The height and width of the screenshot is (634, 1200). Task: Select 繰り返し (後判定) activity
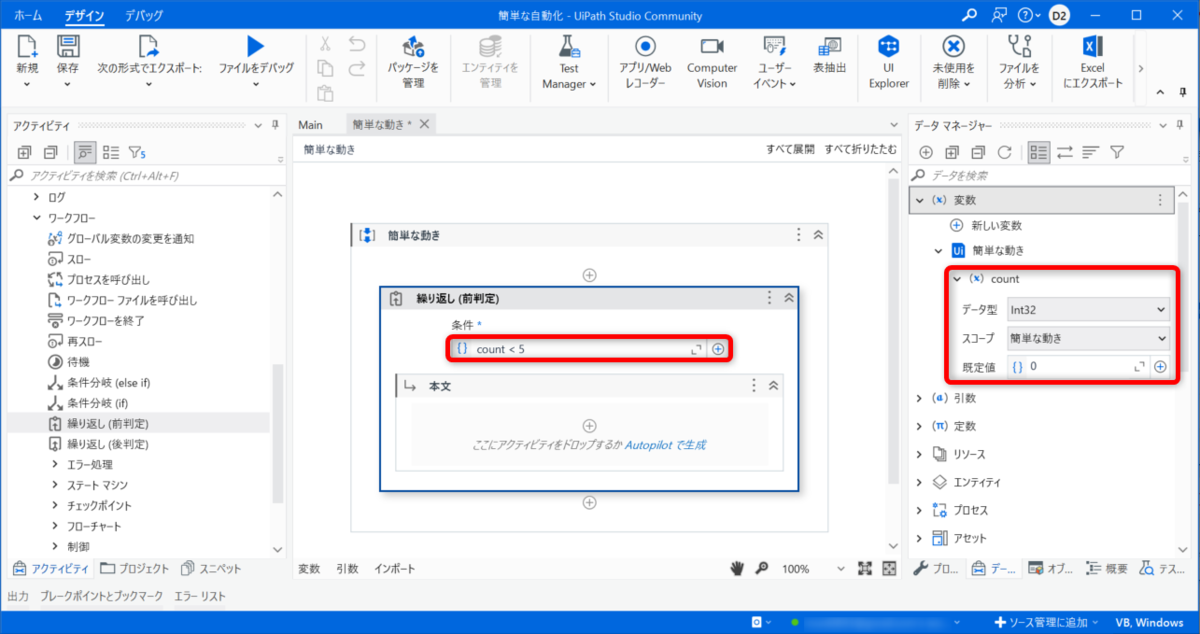(x=107, y=443)
